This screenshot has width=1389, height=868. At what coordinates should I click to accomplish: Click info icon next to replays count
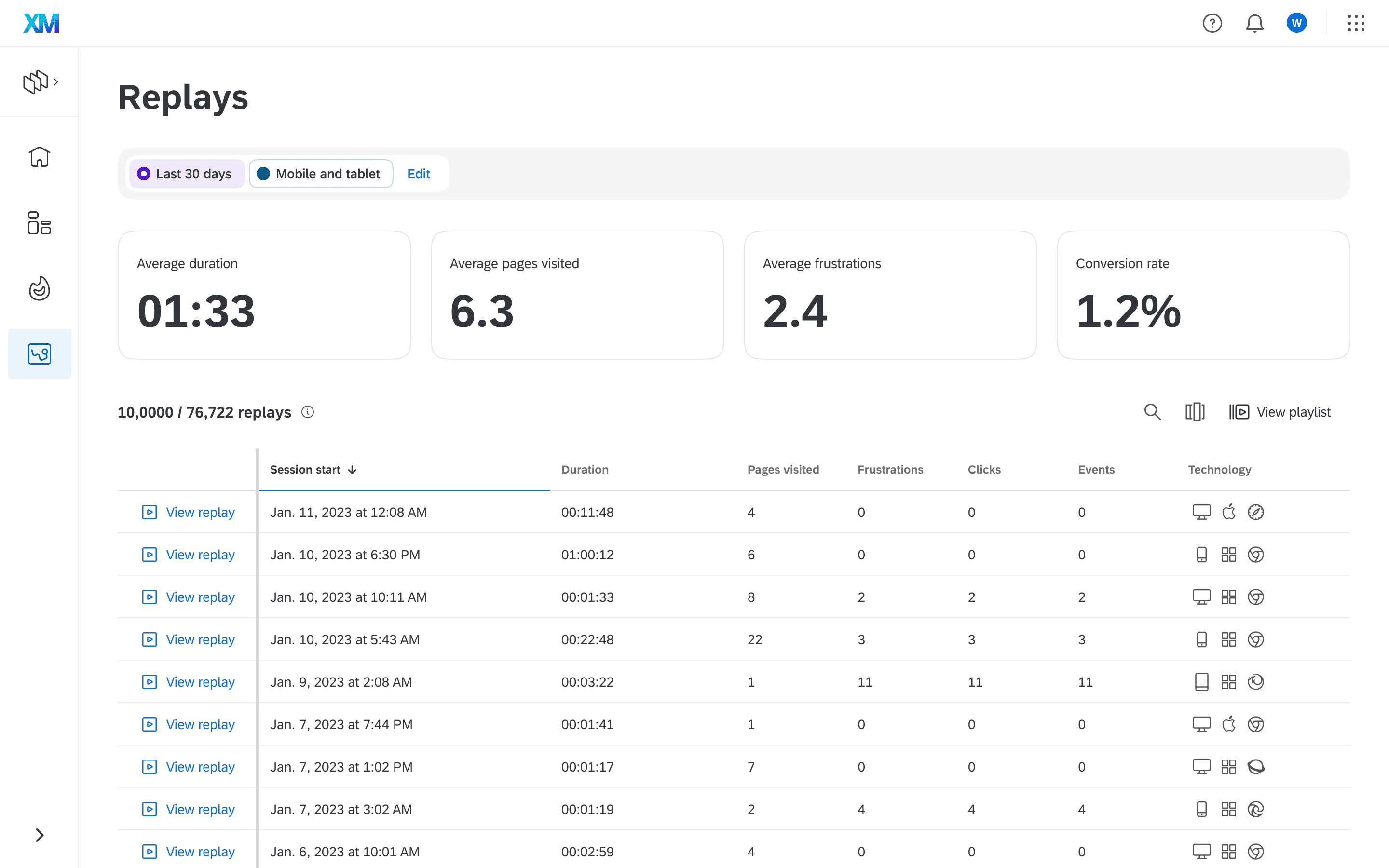[308, 412]
